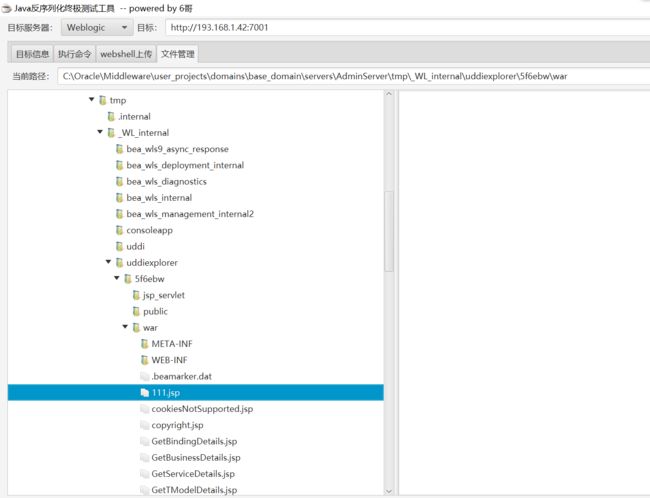Image resolution: width=650 pixels, height=498 pixels.
Task: Click the .internal folder icon
Action: point(111,117)
